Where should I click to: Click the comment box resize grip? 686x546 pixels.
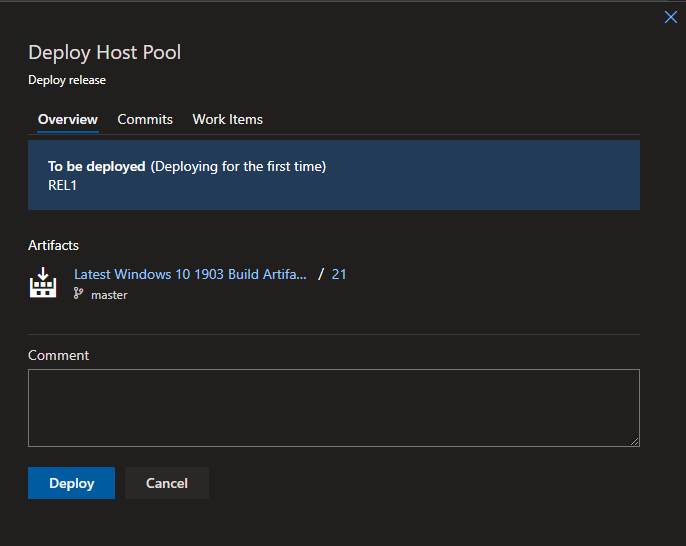pos(635,442)
